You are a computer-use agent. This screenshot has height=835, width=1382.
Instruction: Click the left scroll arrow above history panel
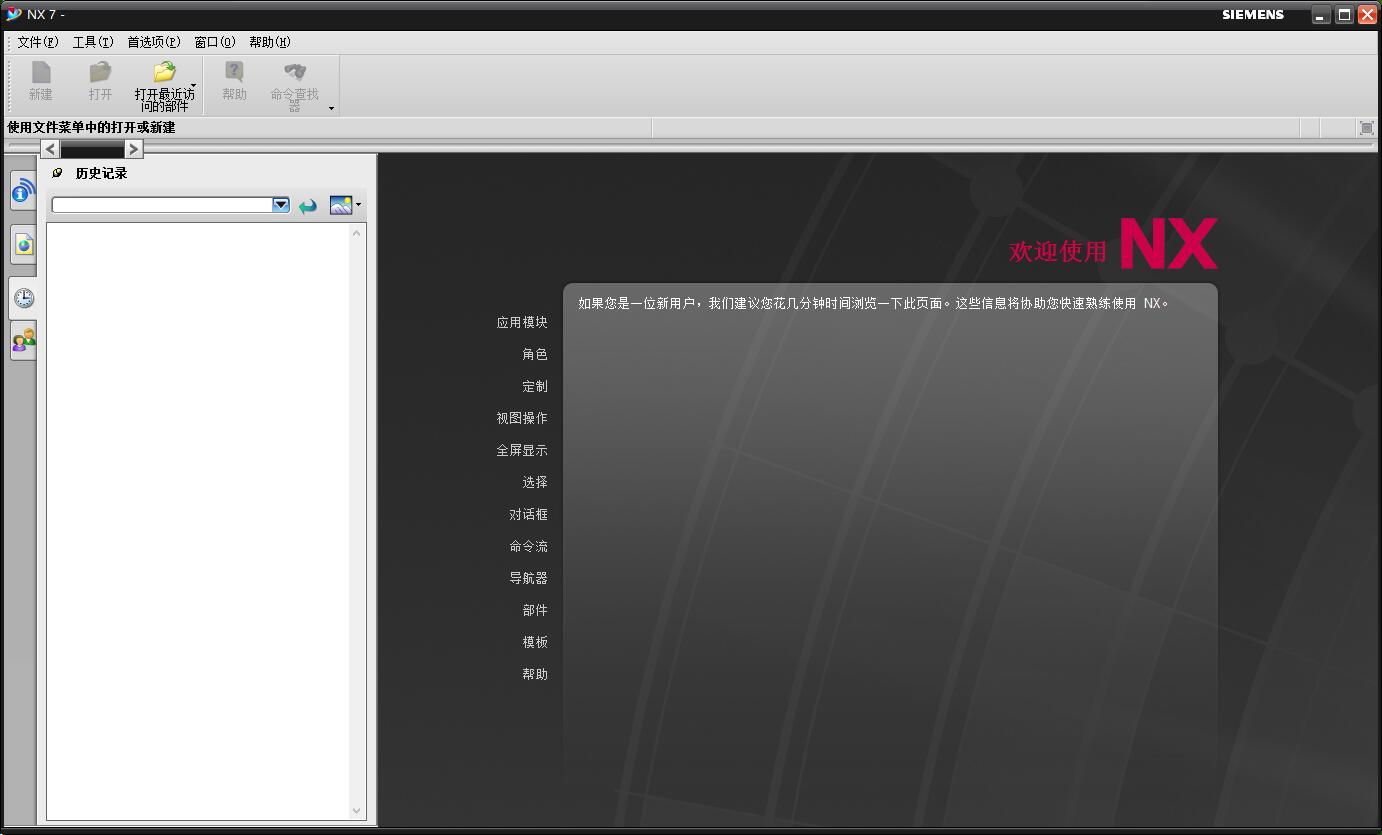[50, 149]
